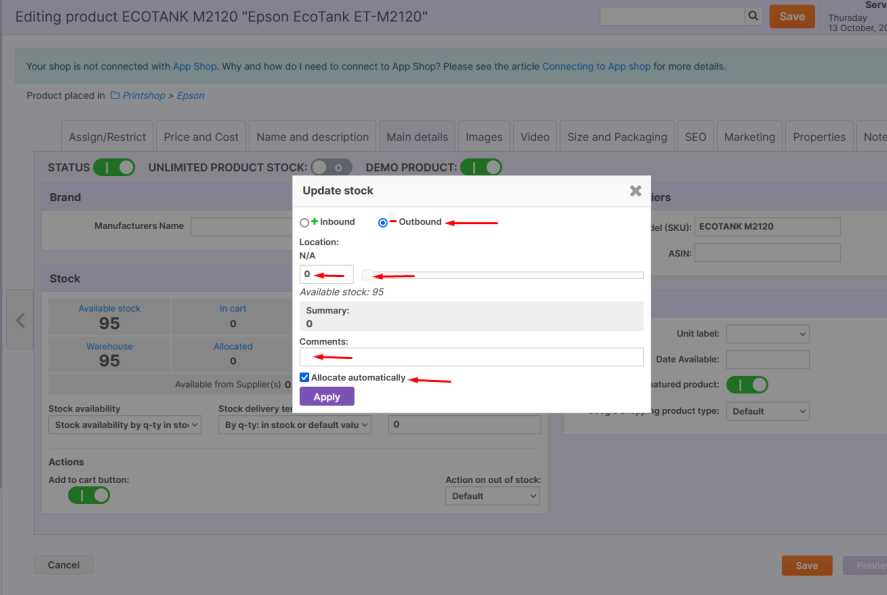Screen dimensions: 887x595
Task: Click the Printshop folder icon in breadcrumb
Action: coord(115,96)
